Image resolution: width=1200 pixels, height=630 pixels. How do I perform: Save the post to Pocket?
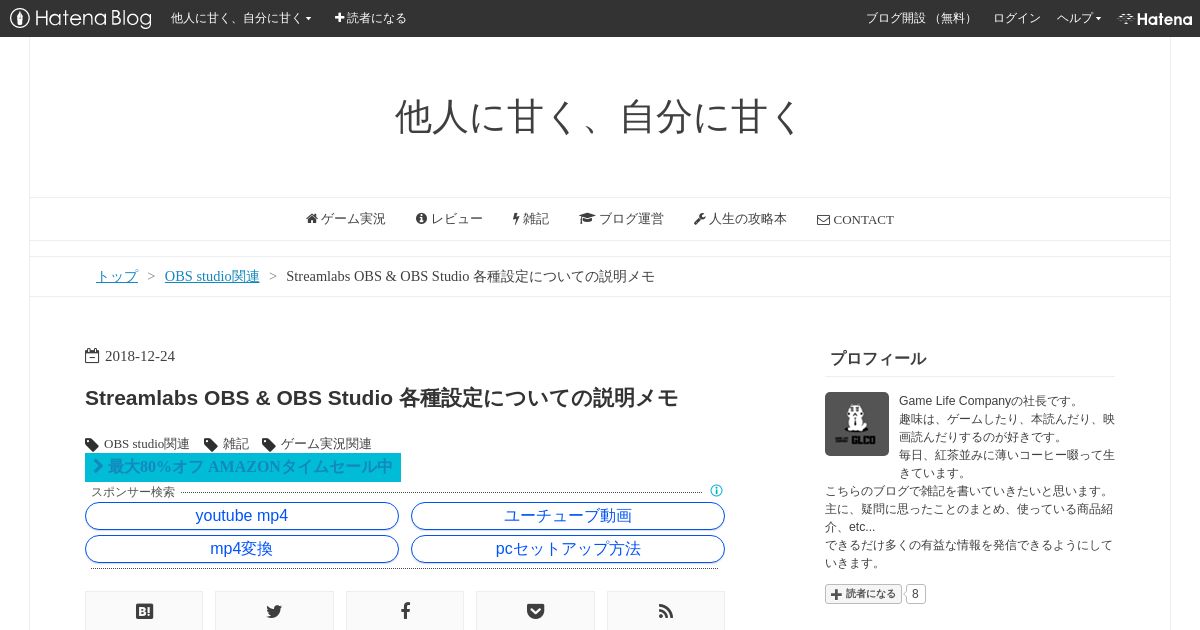tap(535, 611)
